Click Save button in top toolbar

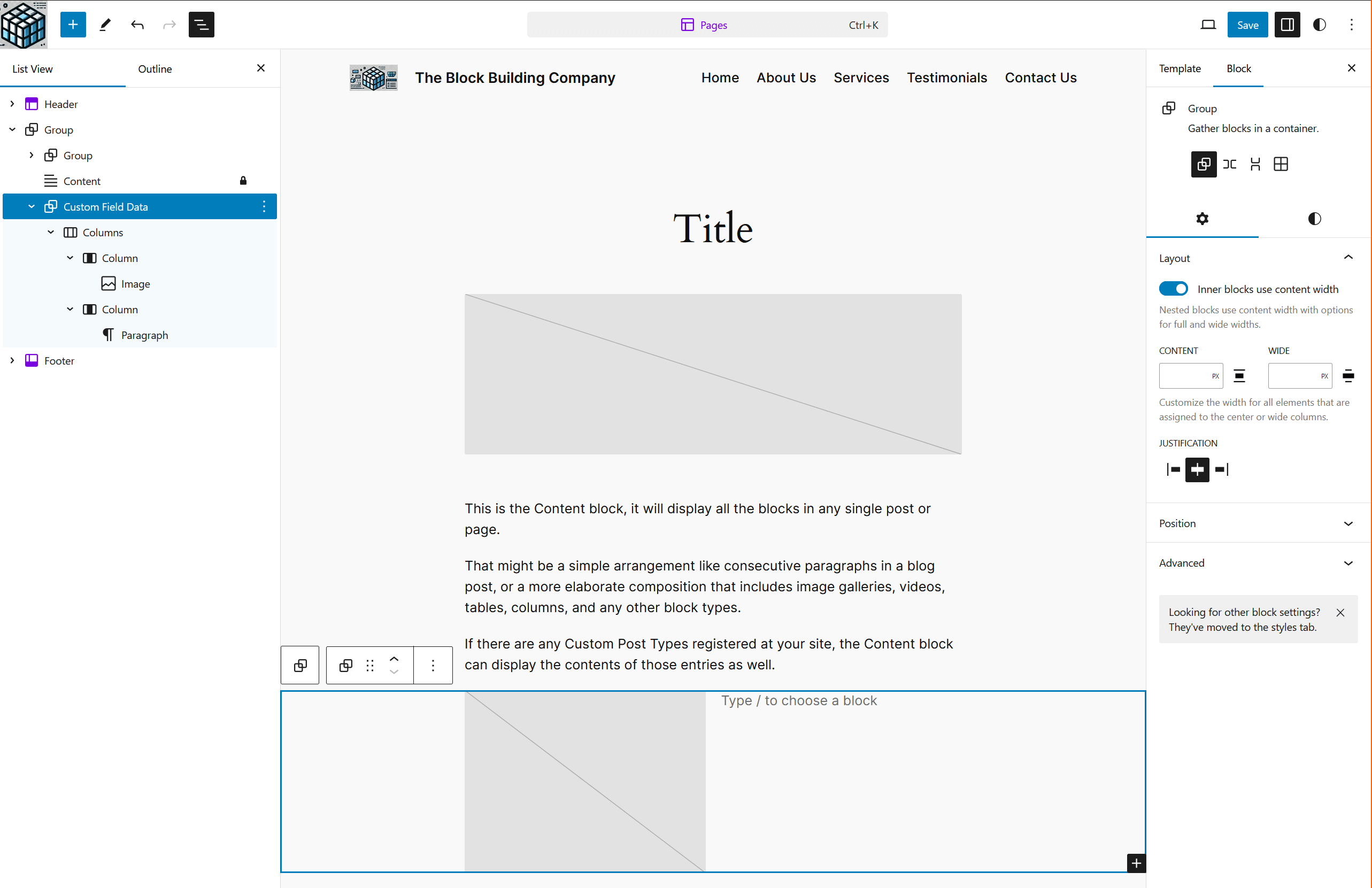coord(1247,24)
